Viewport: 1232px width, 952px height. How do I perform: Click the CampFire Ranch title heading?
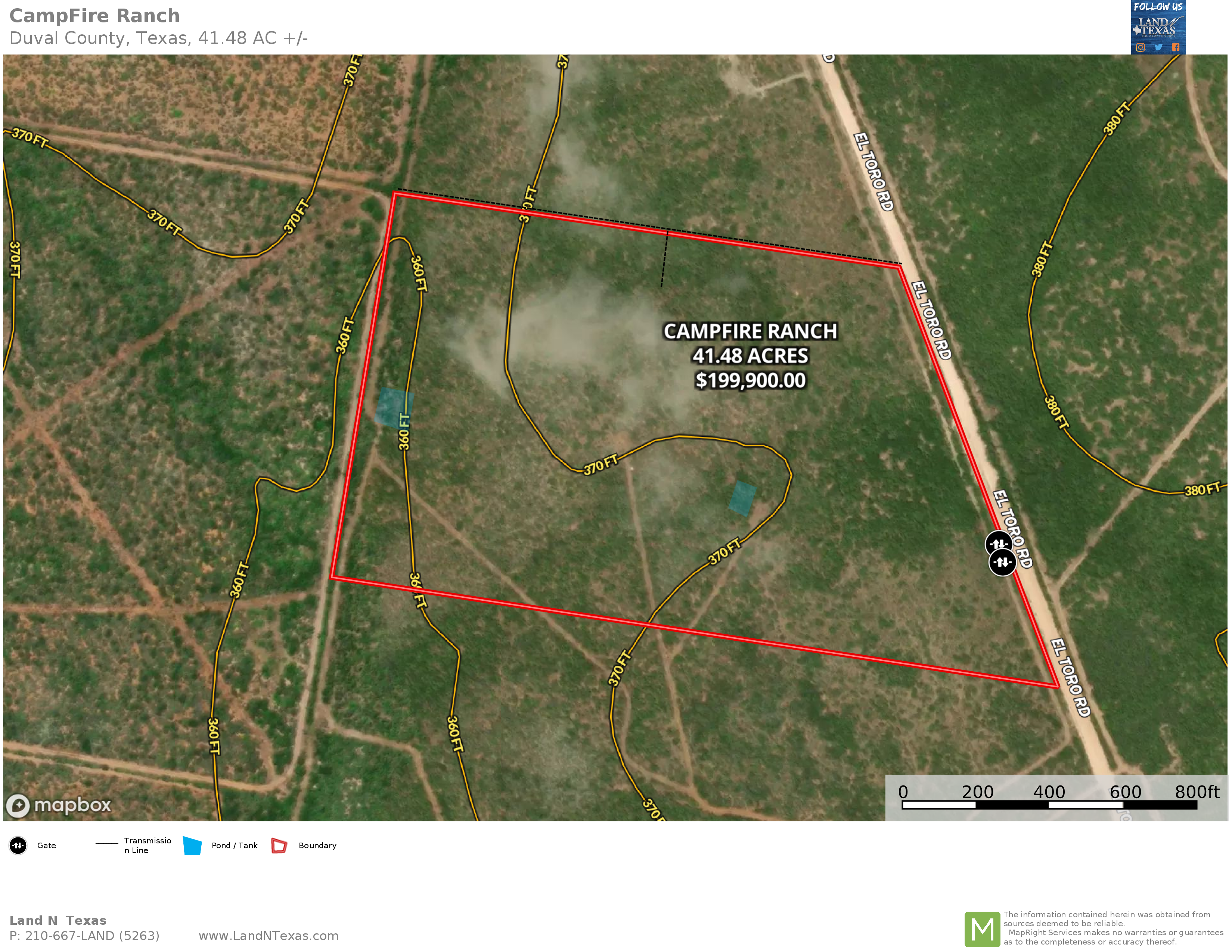coord(95,16)
